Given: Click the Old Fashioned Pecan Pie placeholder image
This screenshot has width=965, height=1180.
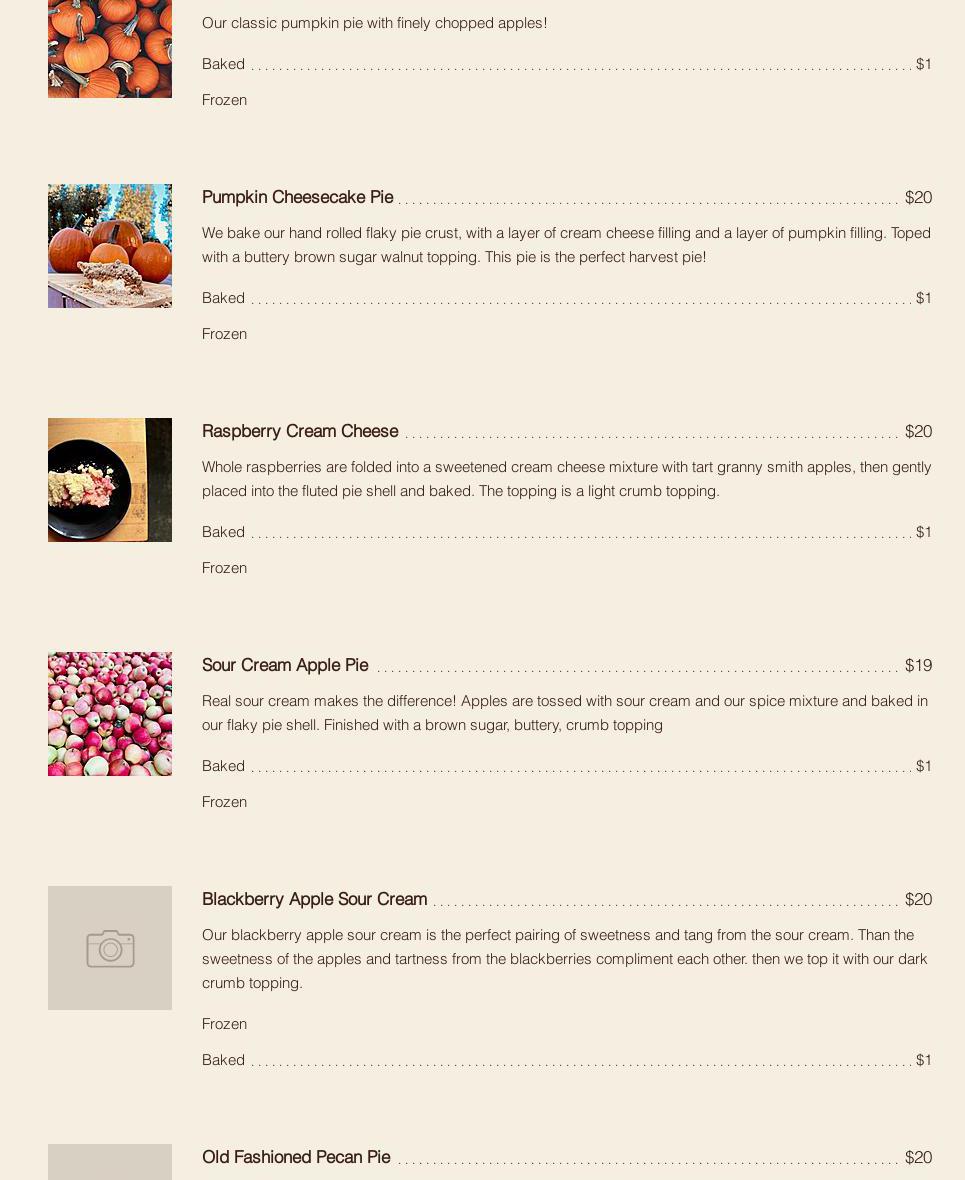Looking at the screenshot, I should [x=110, y=1162].
